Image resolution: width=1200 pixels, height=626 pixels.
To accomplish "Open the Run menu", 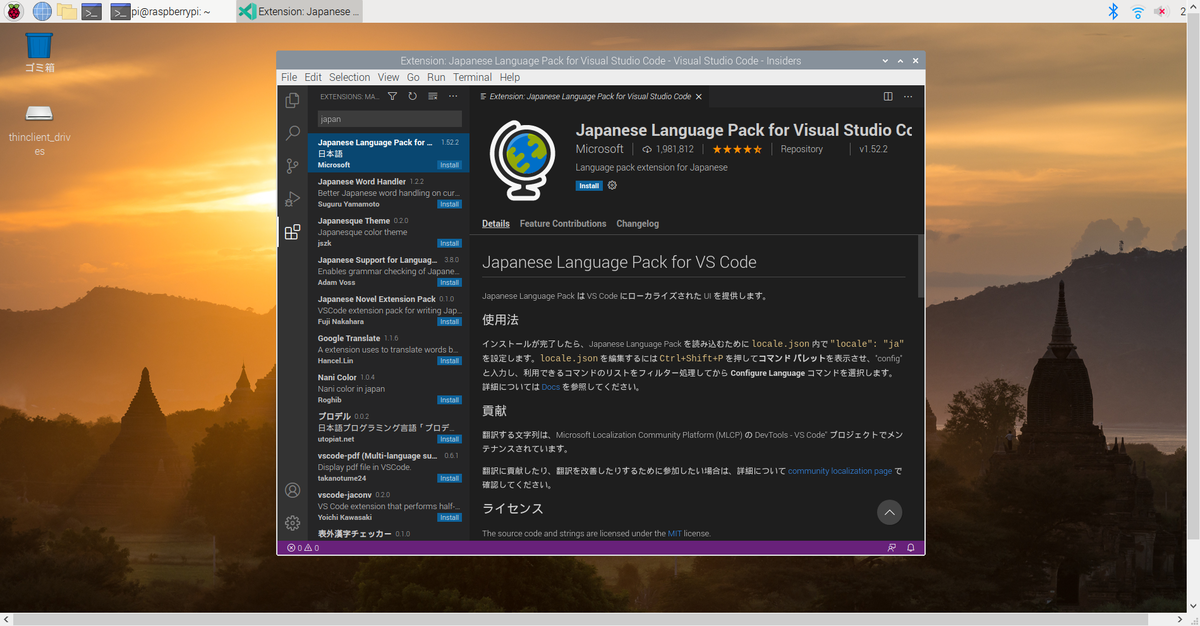I will click(436, 77).
